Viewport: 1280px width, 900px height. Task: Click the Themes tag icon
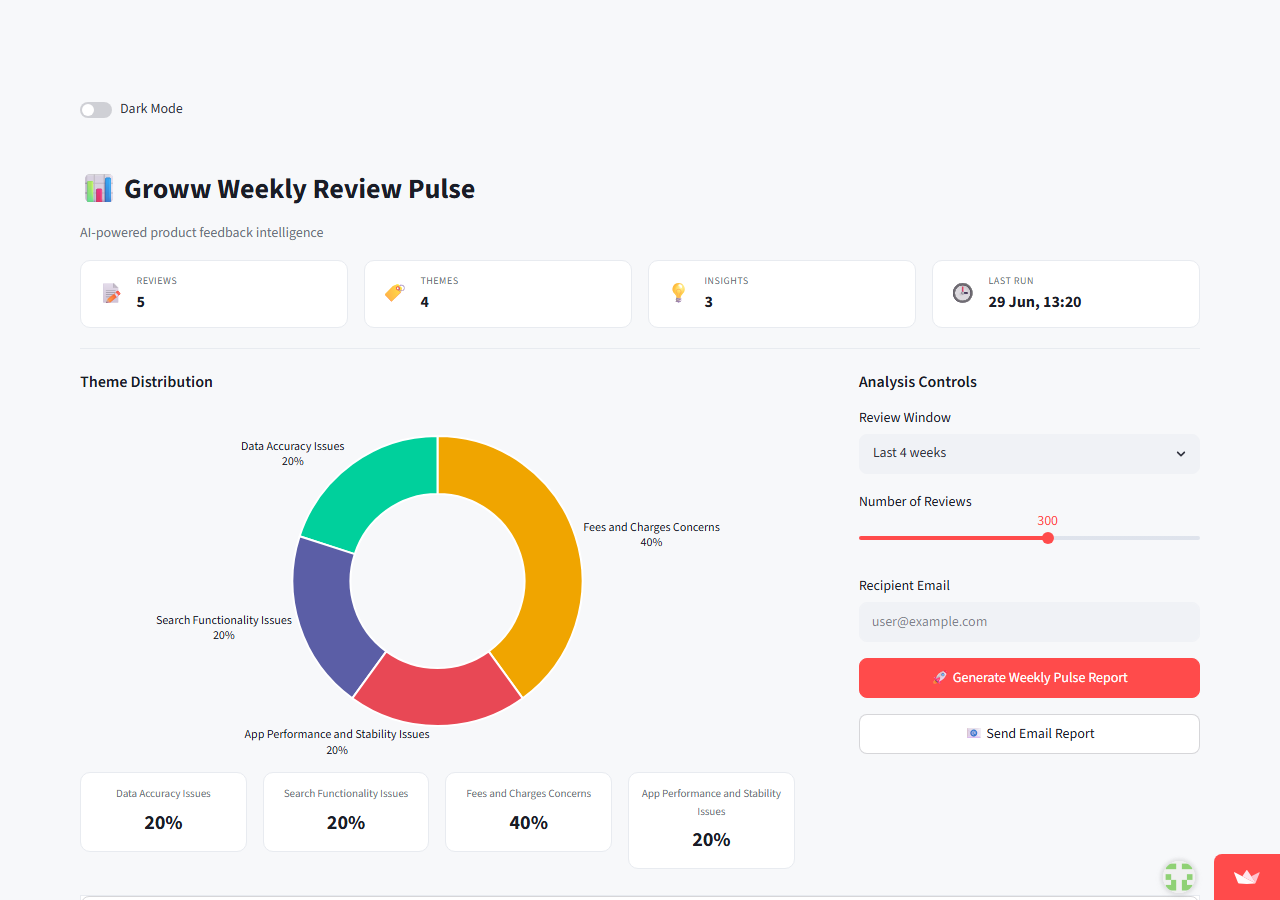point(395,293)
